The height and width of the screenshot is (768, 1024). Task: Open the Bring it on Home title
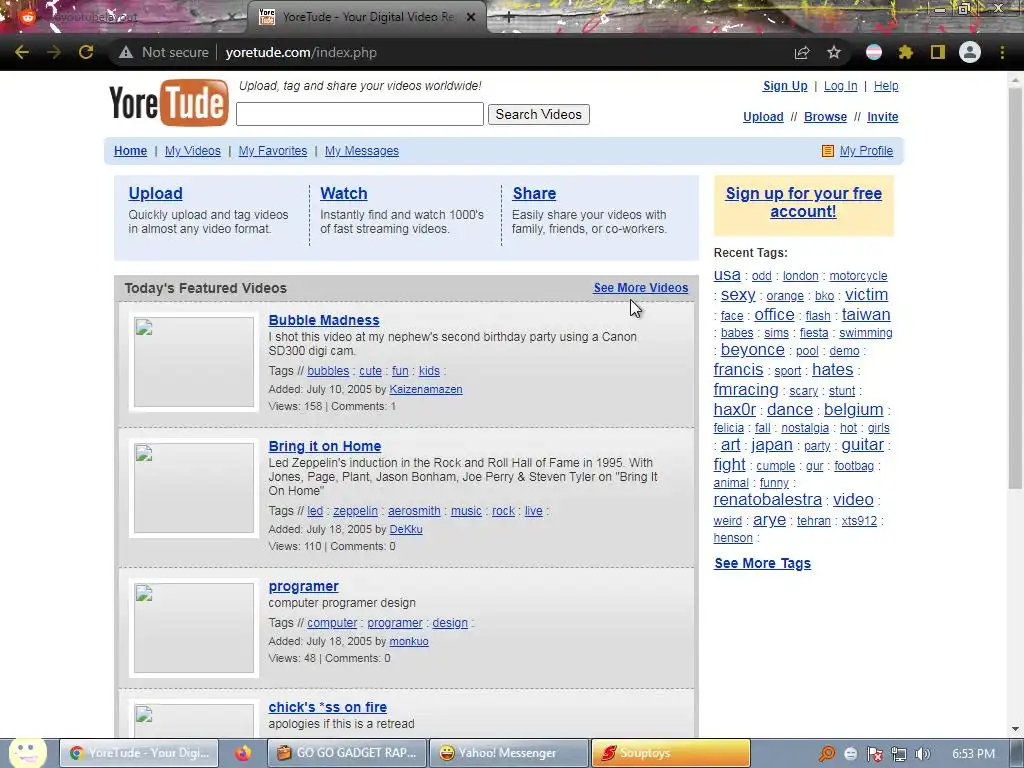coord(325,446)
